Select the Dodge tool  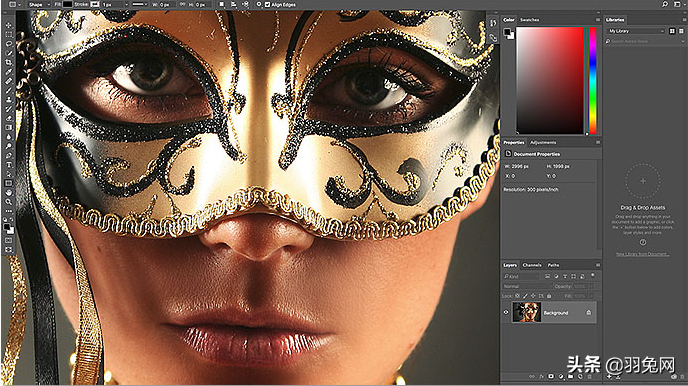click(8, 146)
